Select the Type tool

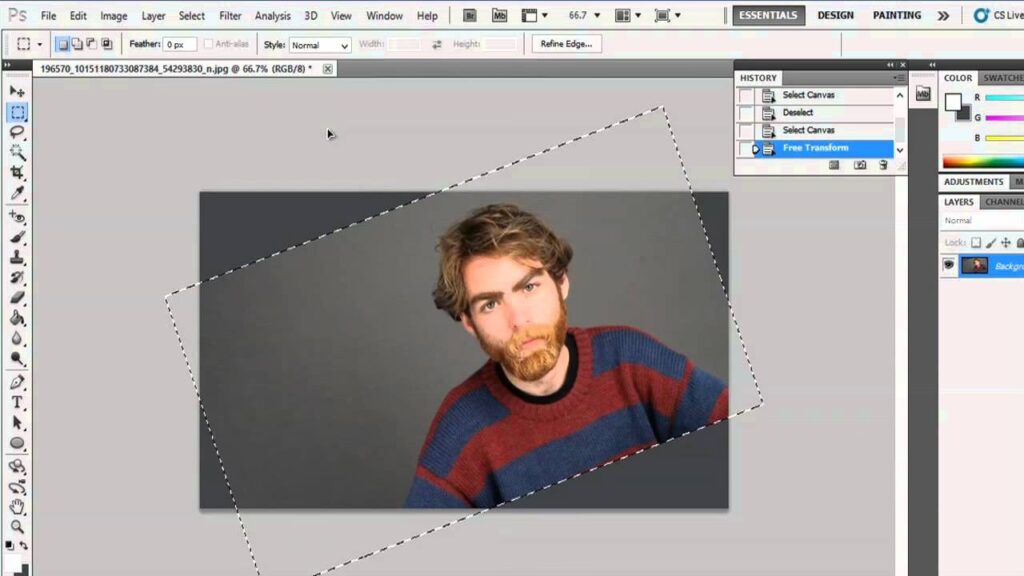click(x=18, y=402)
